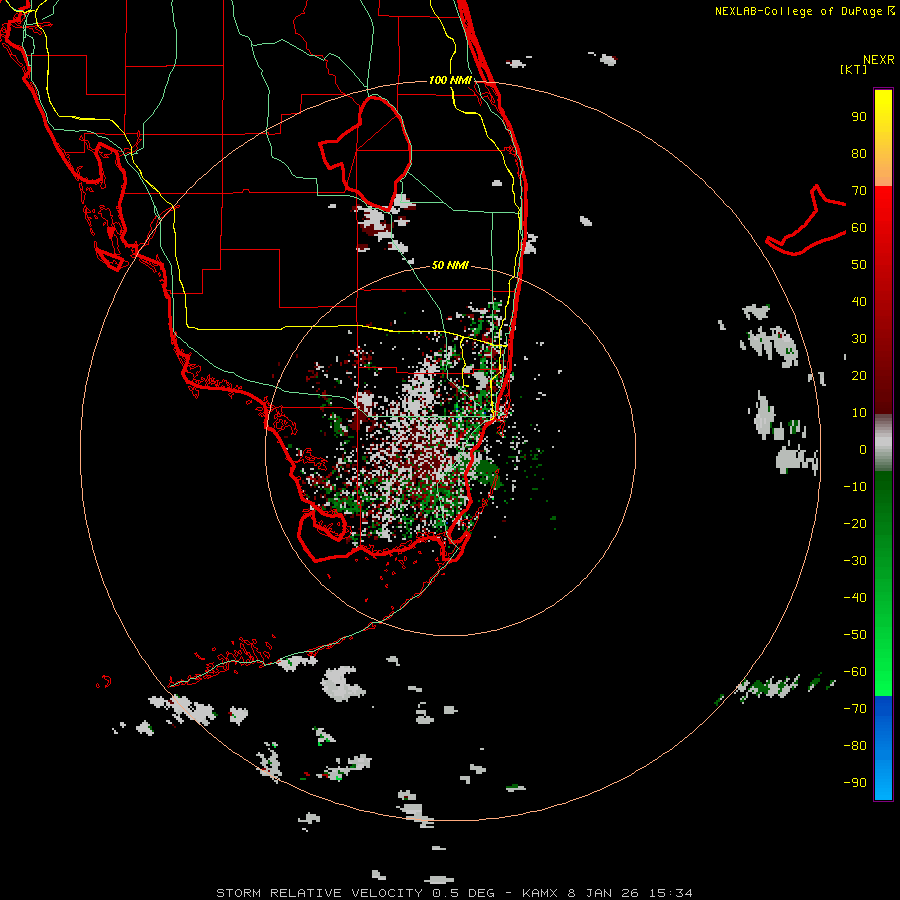The height and width of the screenshot is (900, 900).
Task: Click the 20 value on velocity scale
Action: 859,375
